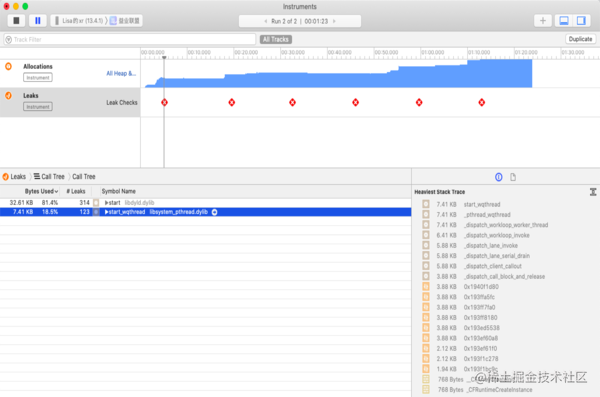Add an instrument with the plus button
Viewport: 600px width, 397px height.
pos(543,21)
